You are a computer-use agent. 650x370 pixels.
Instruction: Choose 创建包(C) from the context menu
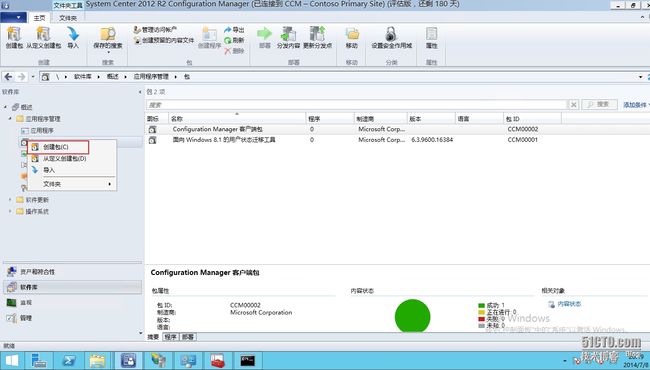point(58,147)
